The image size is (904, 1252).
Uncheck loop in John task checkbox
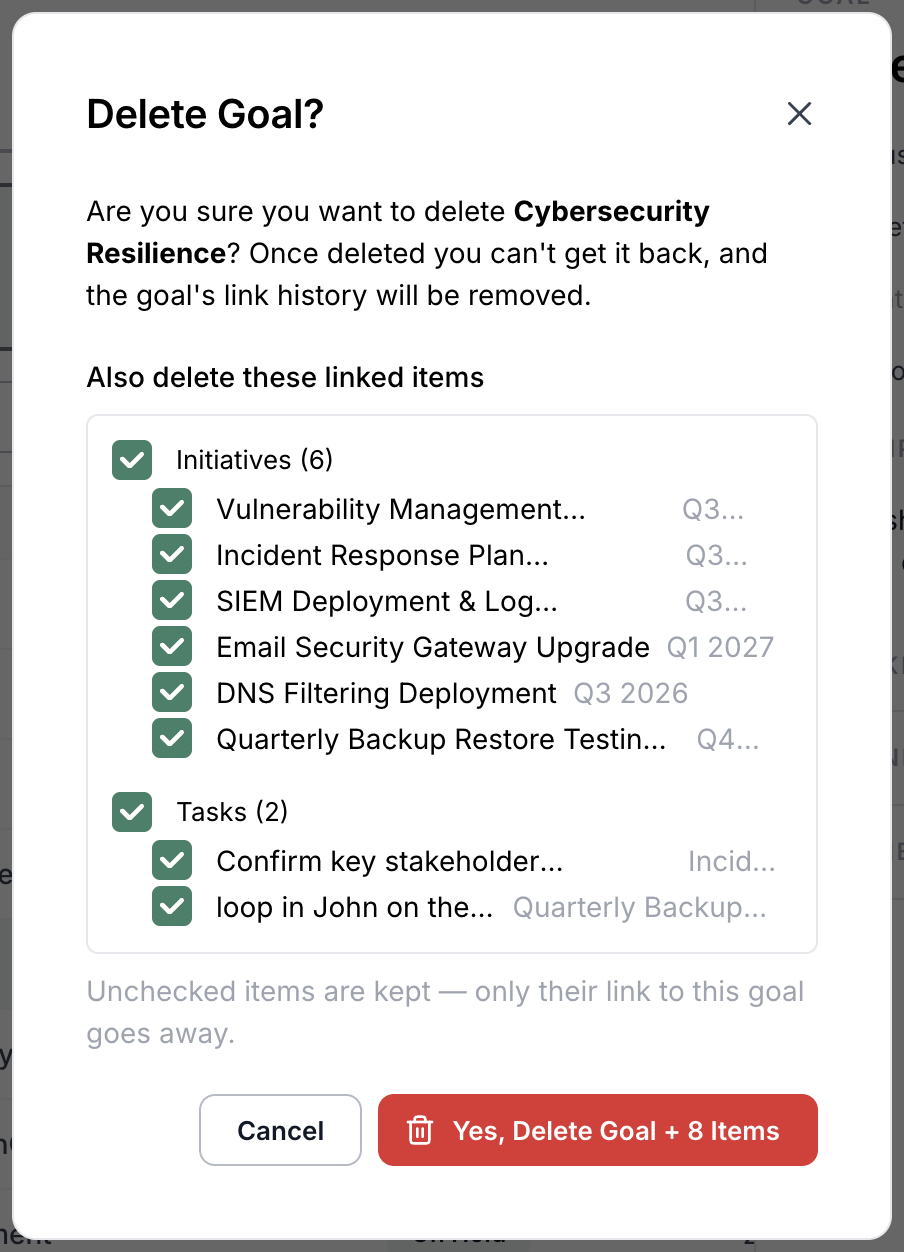pyautogui.click(x=172, y=907)
